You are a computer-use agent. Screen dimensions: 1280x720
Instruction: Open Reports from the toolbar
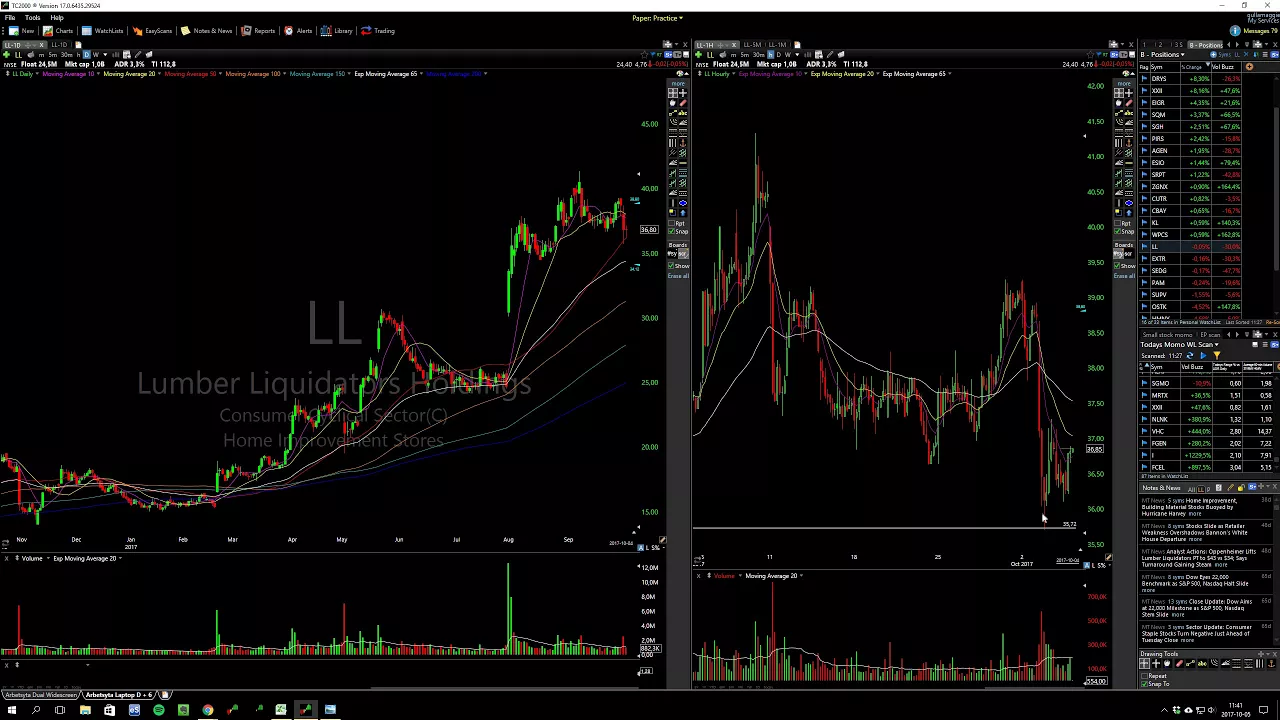(258, 31)
